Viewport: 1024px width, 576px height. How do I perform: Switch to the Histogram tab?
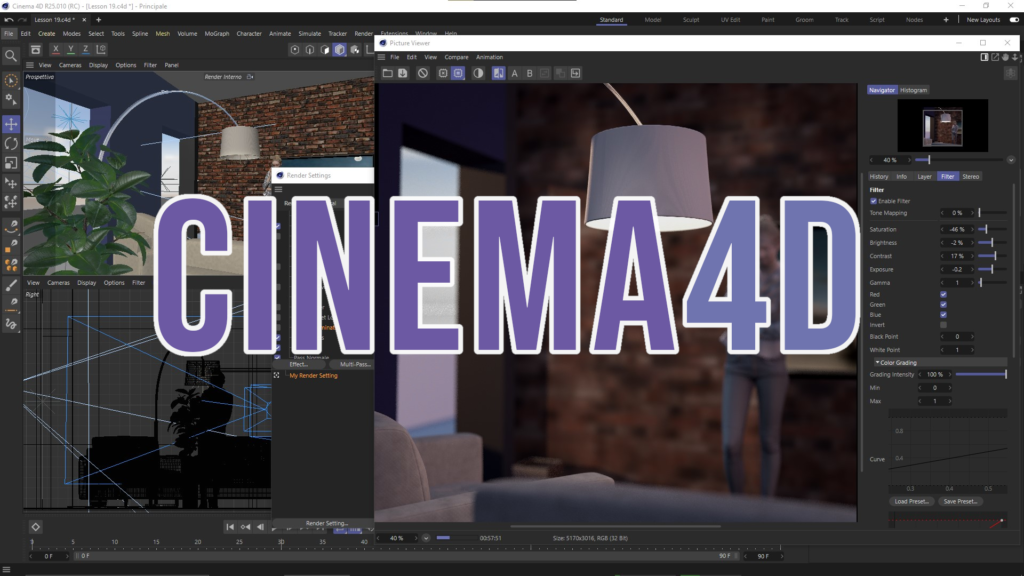coord(913,90)
